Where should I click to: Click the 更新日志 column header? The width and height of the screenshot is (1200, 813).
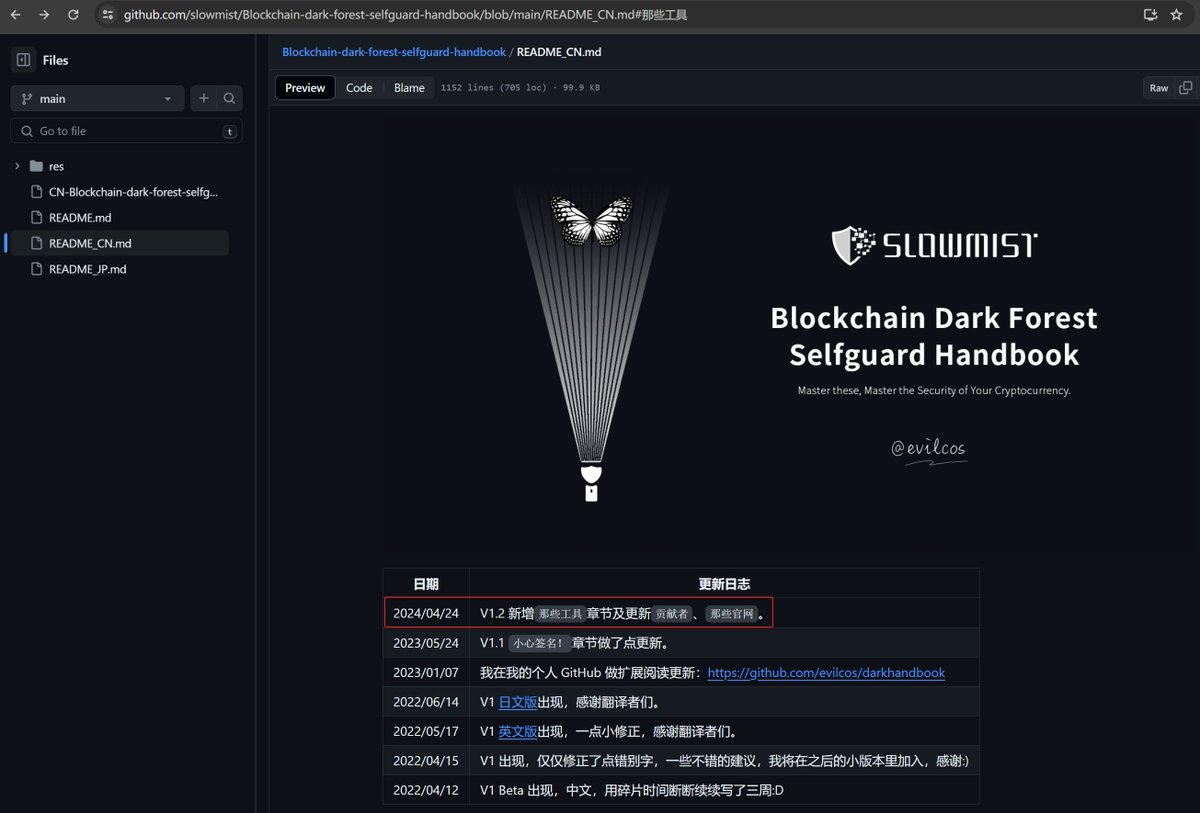[724, 584]
